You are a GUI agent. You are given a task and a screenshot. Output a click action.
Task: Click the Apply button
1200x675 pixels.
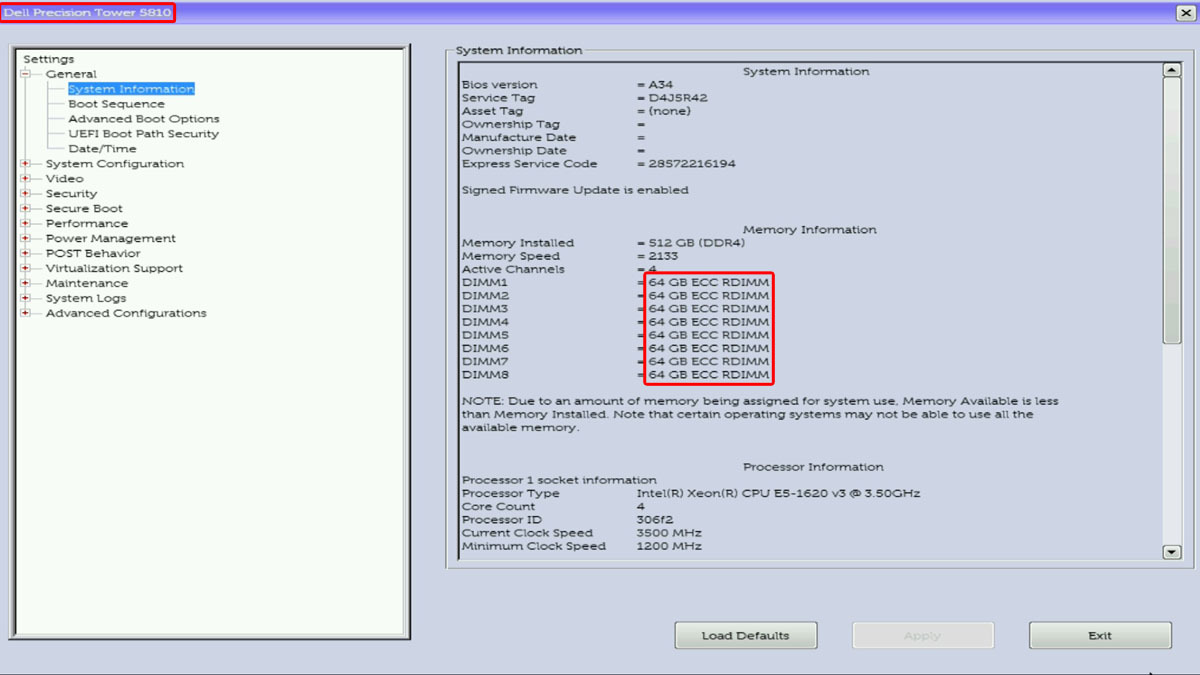coord(922,636)
